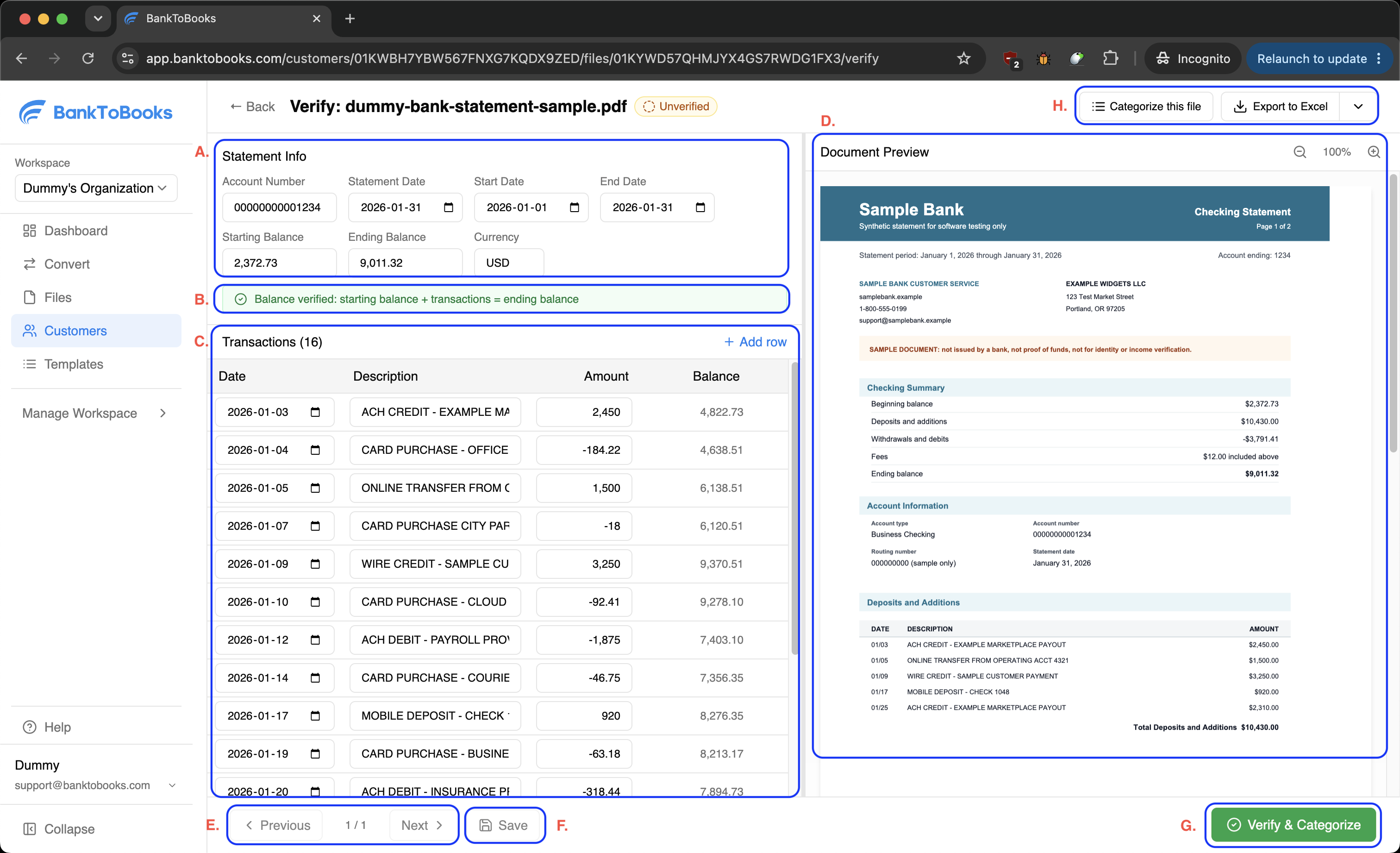1400x853 pixels.
Task: Go to Next page of transactions
Action: (x=422, y=826)
